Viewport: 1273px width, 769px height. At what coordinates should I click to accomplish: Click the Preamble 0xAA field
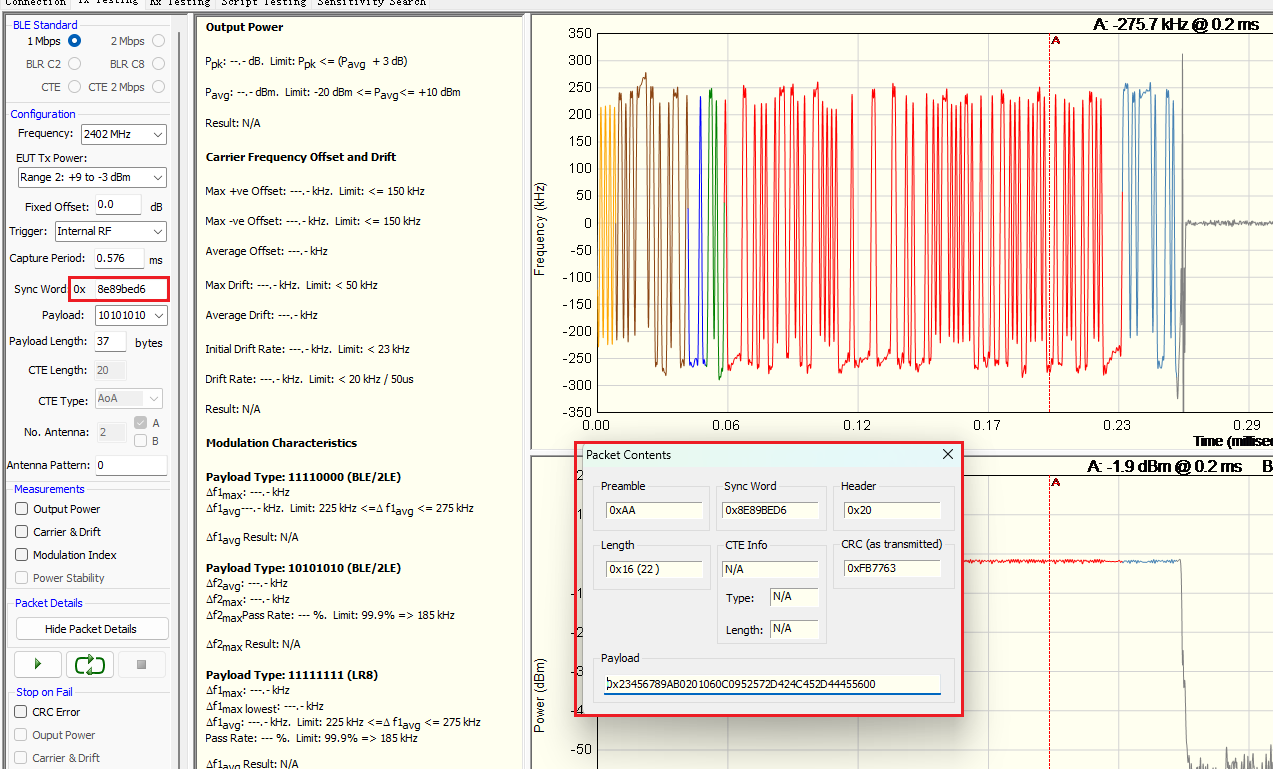point(653,510)
